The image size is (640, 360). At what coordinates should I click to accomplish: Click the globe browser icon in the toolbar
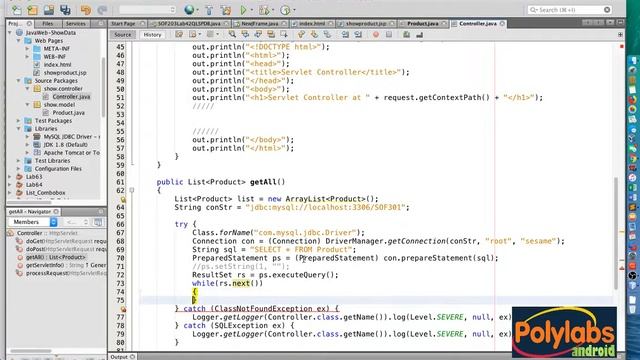(189, 10)
